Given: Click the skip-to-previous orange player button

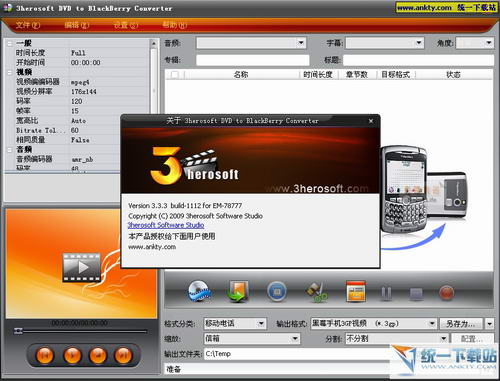Looking at the screenshot, I should pyautogui.click(x=45, y=355).
